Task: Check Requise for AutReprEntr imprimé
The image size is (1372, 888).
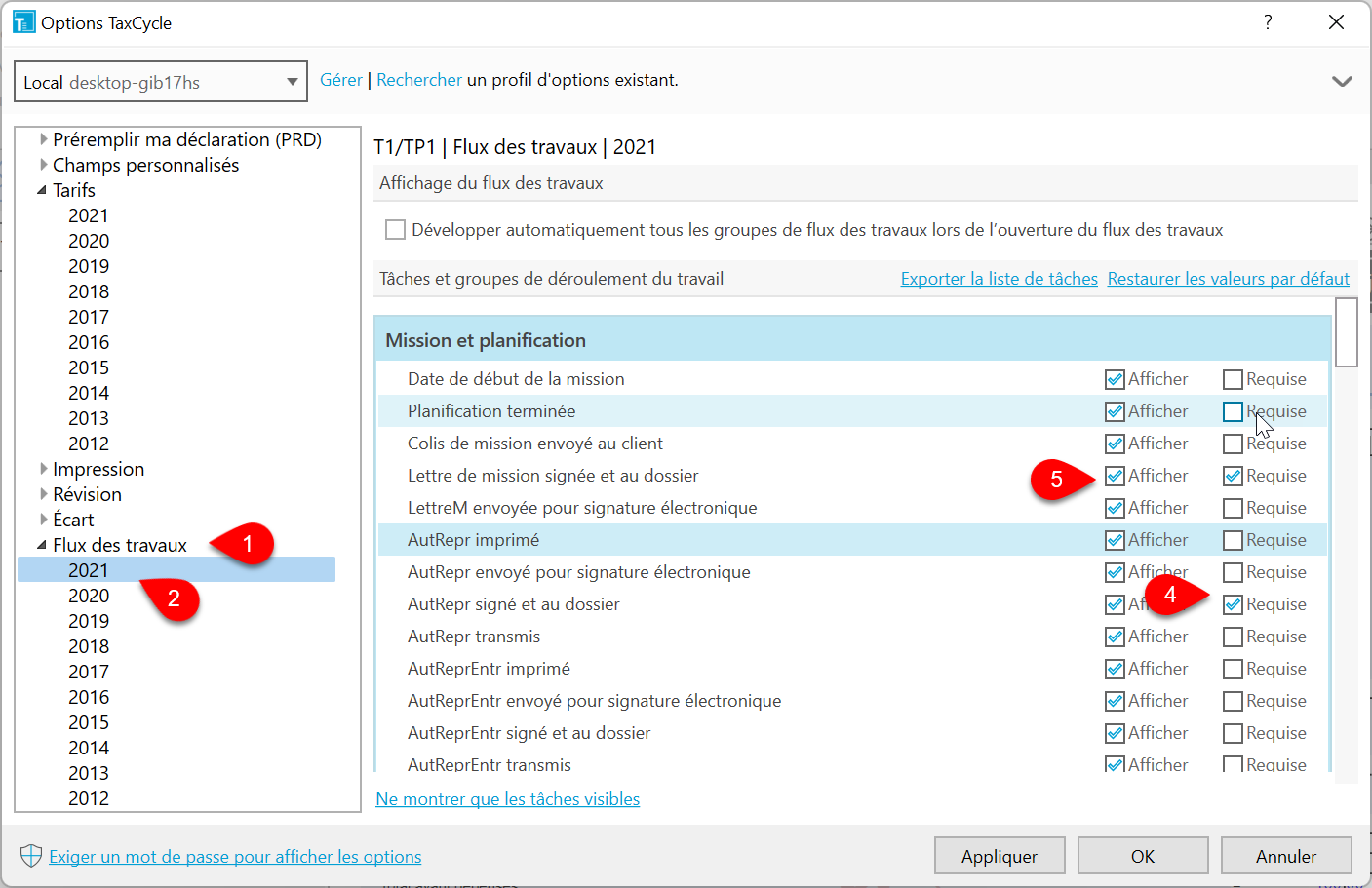Action: point(1233,669)
